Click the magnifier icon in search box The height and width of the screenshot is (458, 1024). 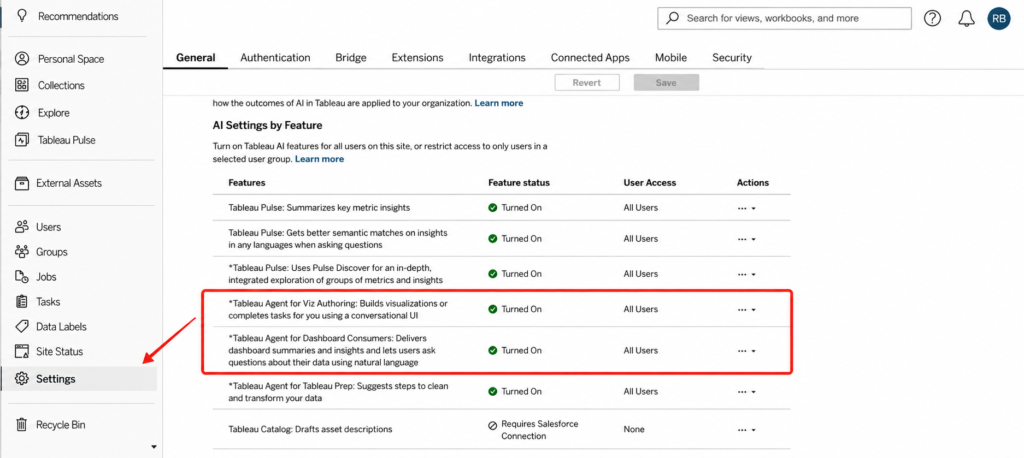[672, 18]
